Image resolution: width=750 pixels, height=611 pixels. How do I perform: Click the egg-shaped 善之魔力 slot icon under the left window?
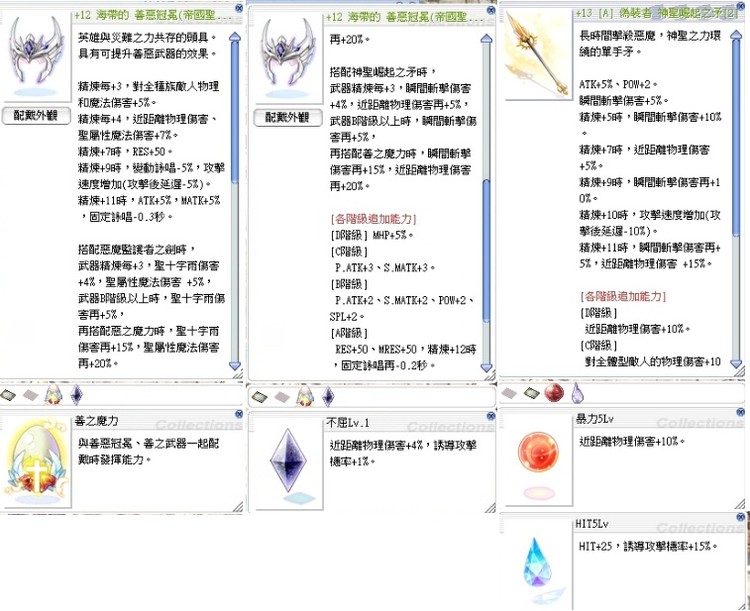point(53,395)
